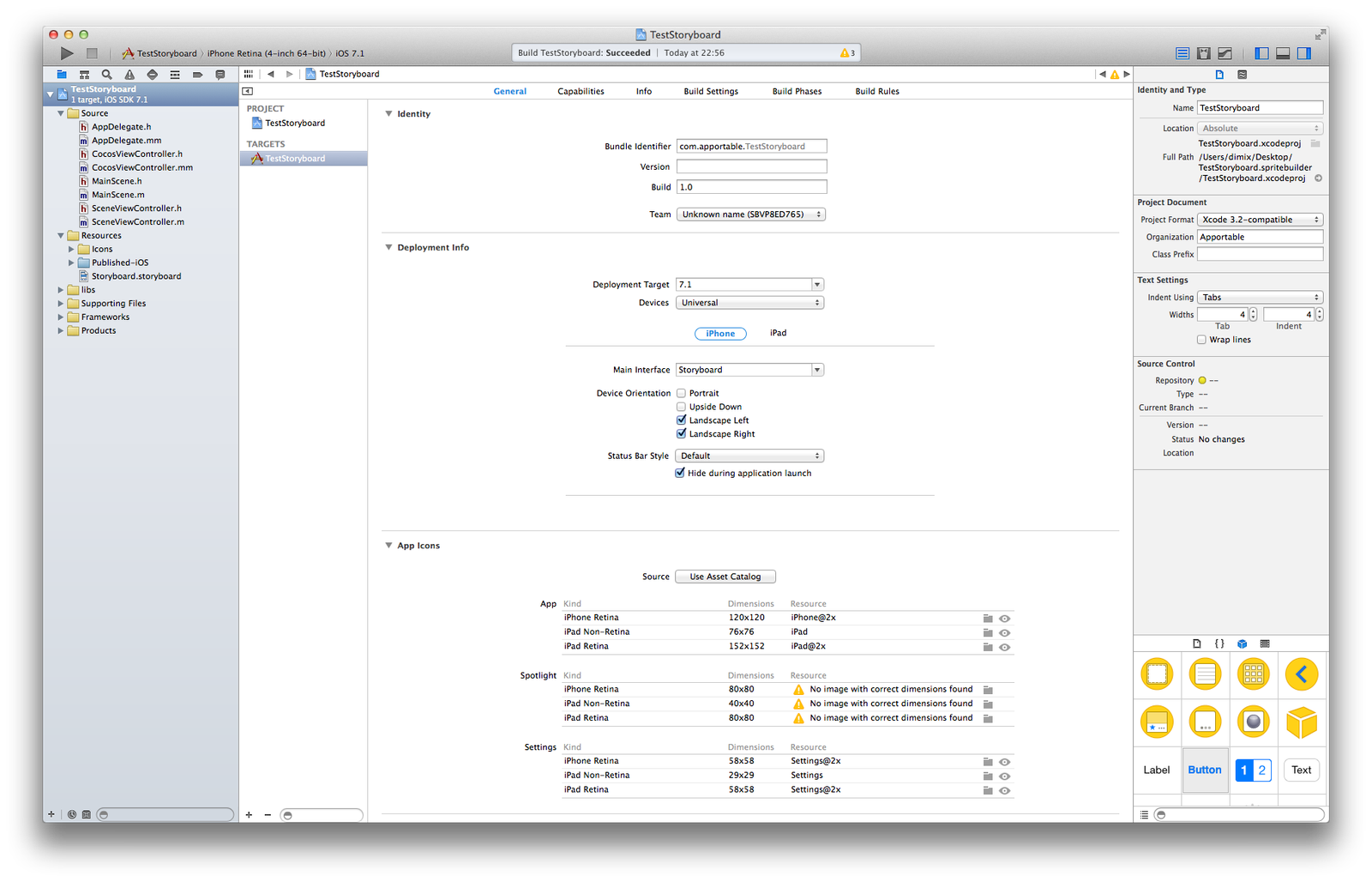Show the media library filmstrip icon
The height and width of the screenshot is (882, 1372).
click(1265, 643)
